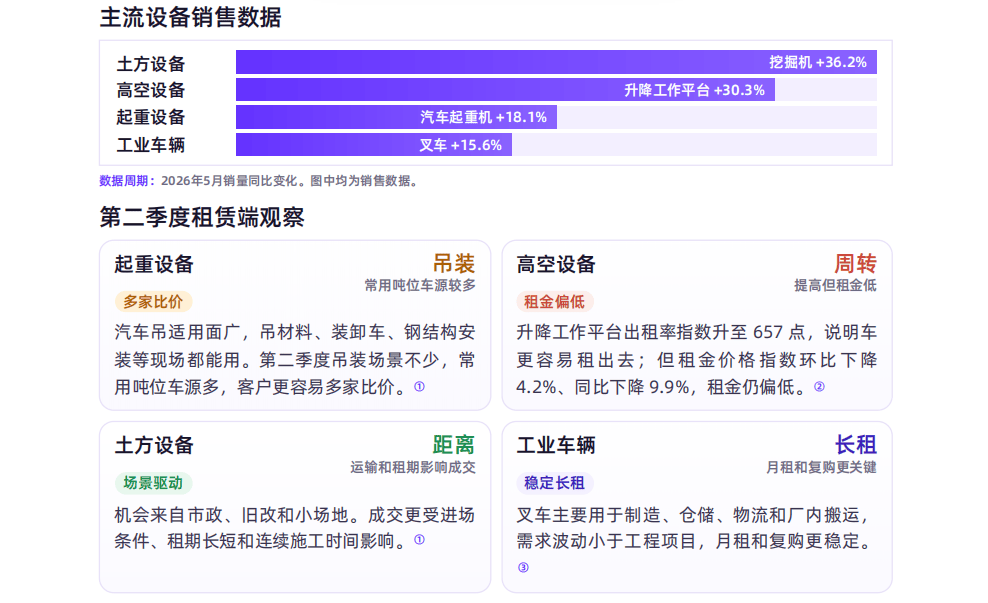The image size is (988, 603).
Task: Click the red 周转 keyword
Action: coord(855,263)
